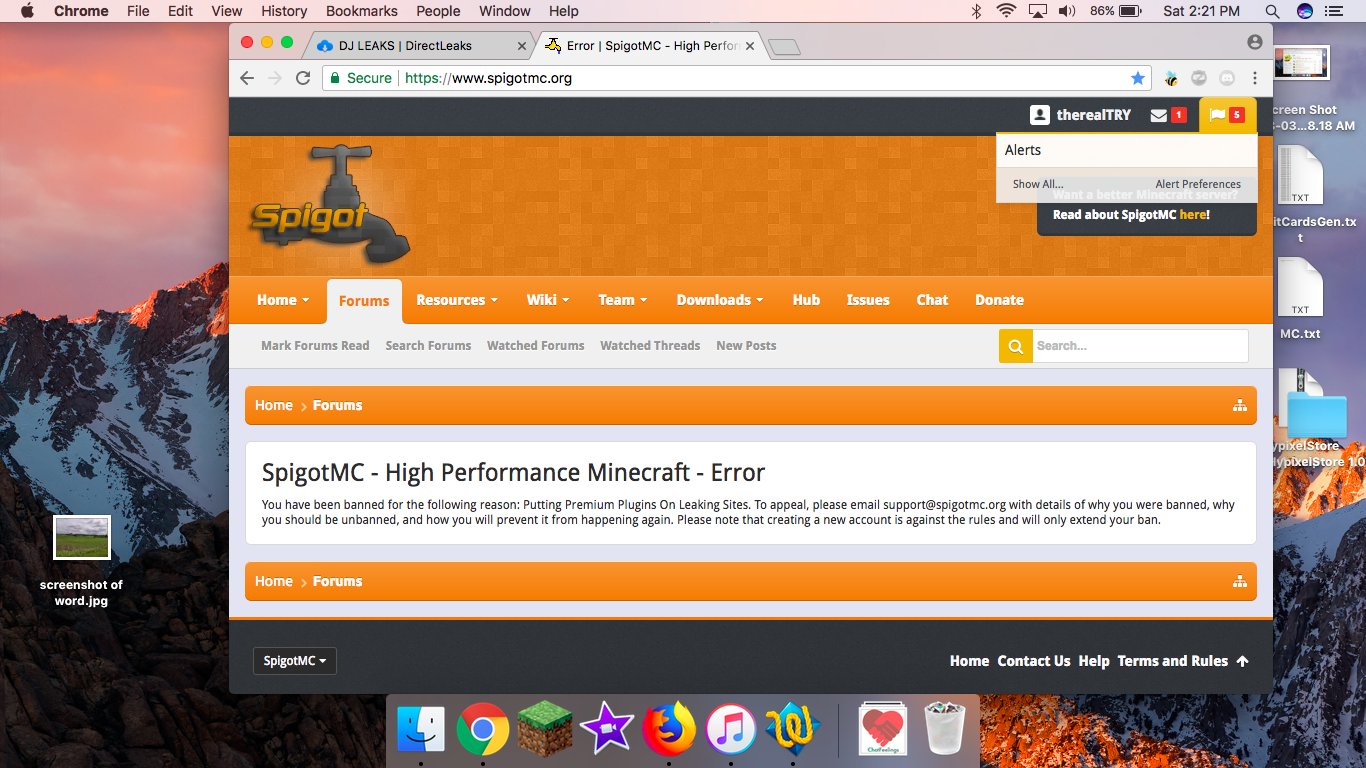Click the Chrome profile avatar icon

(1255, 42)
